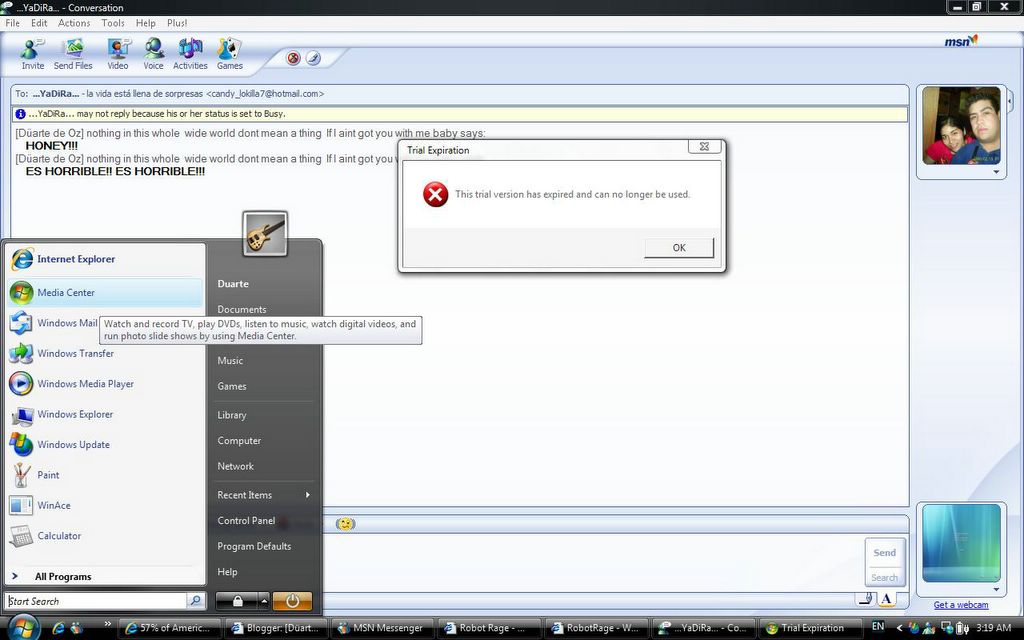The image size is (1024, 640).
Task: Open the Games icon in toolbar
Action: (230, 54)
